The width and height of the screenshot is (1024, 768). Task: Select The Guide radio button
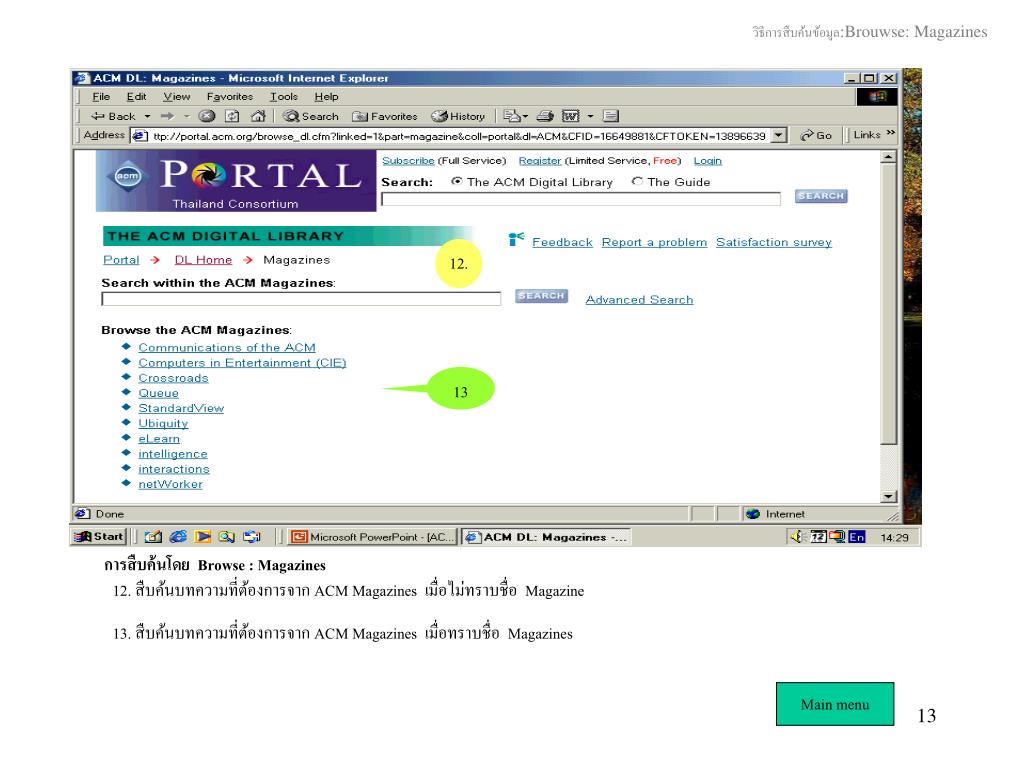[x=637, y=181]
